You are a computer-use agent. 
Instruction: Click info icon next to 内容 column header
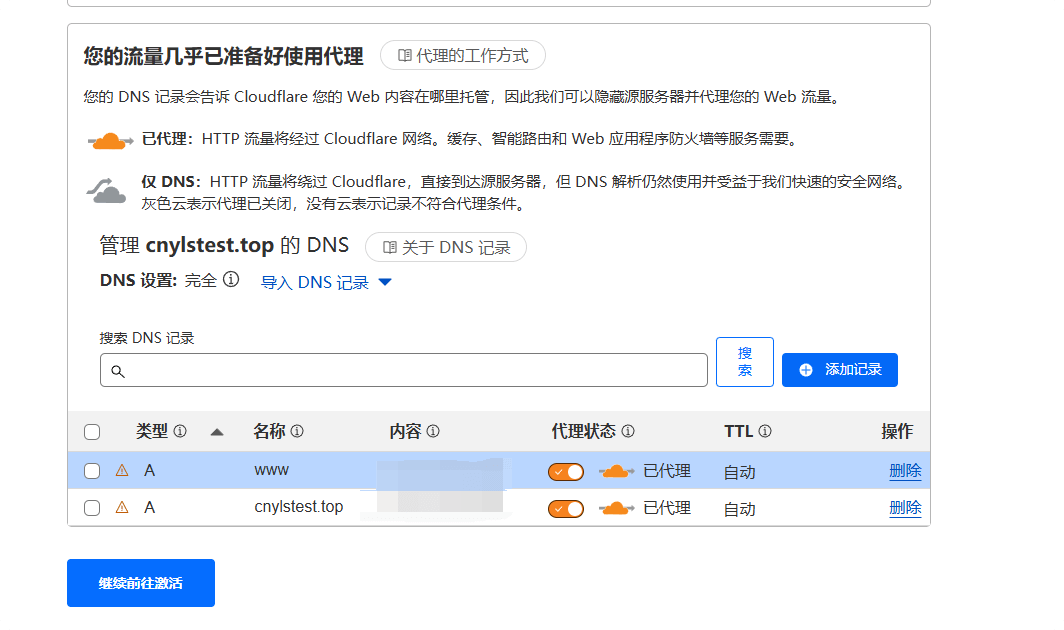pyautogui.click(x=433, y=432)
